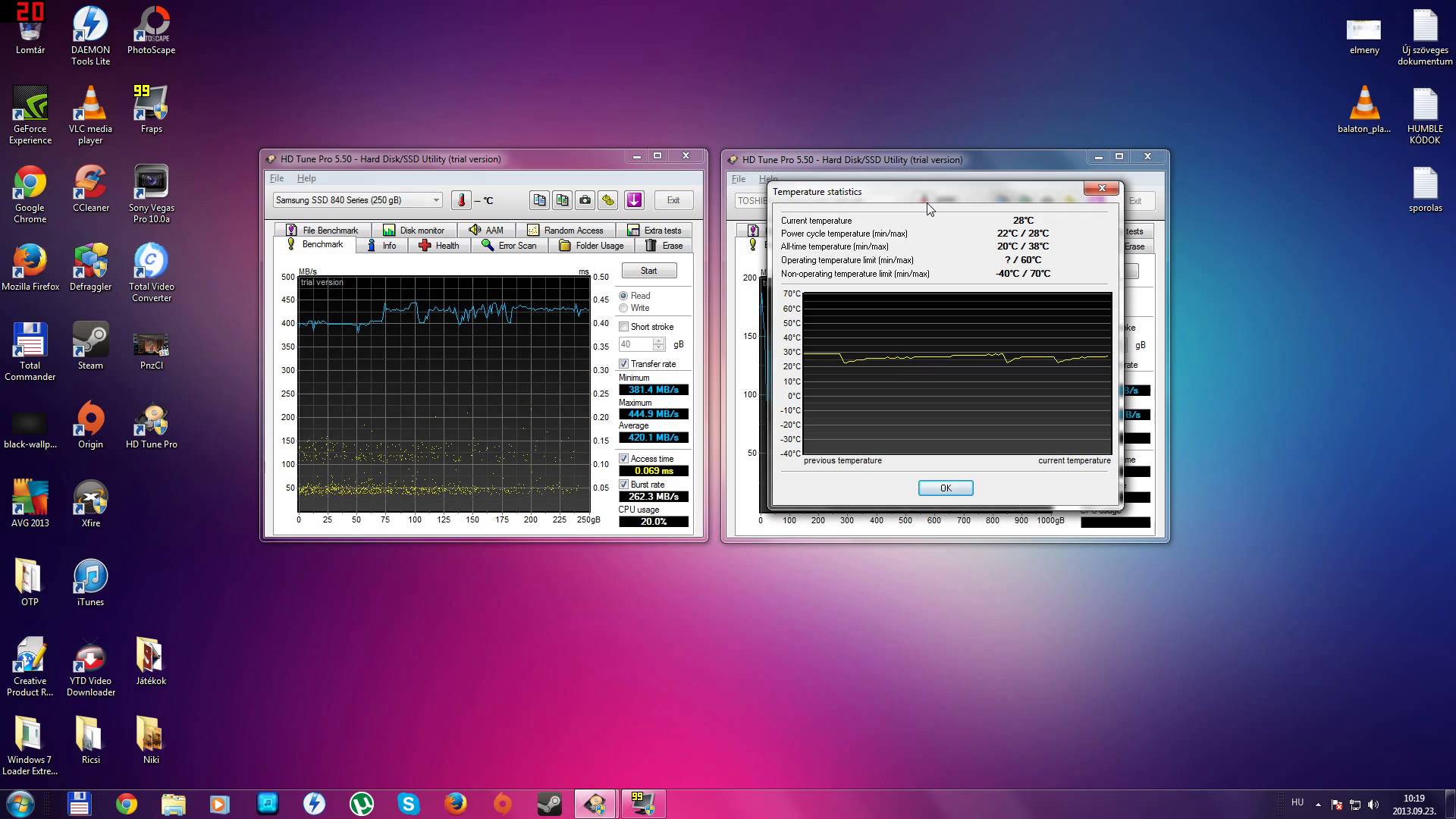Screen dimensions: 1456x819
Task: Switch to the Folder Usage tab
Action: pyautogui.click(x=591, y=246)
